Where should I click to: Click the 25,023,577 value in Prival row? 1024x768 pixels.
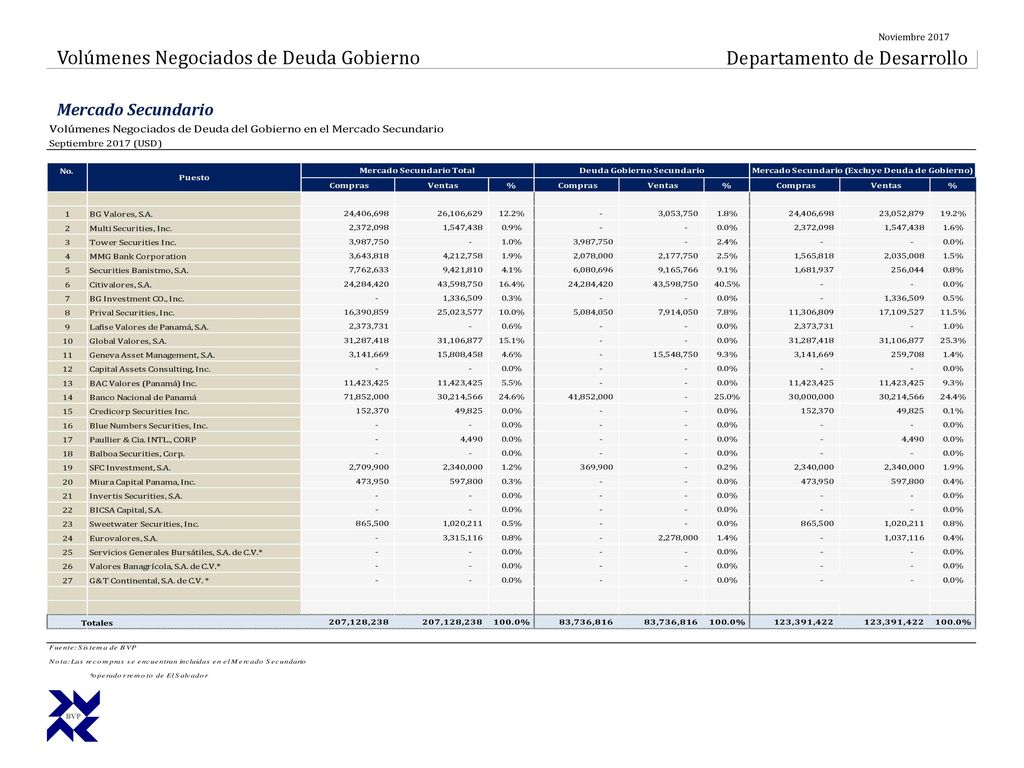click(460, 312)
